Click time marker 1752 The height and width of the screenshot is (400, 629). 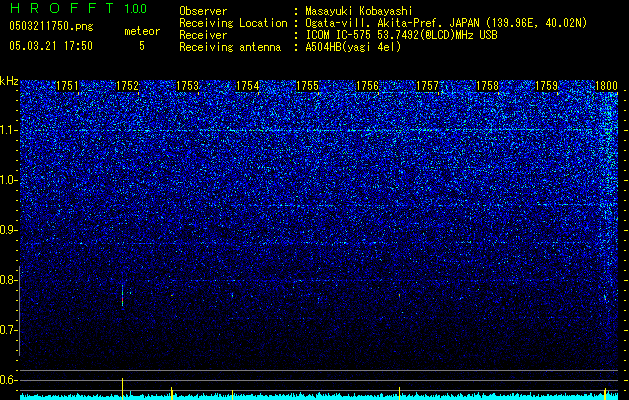click(127, 86)
